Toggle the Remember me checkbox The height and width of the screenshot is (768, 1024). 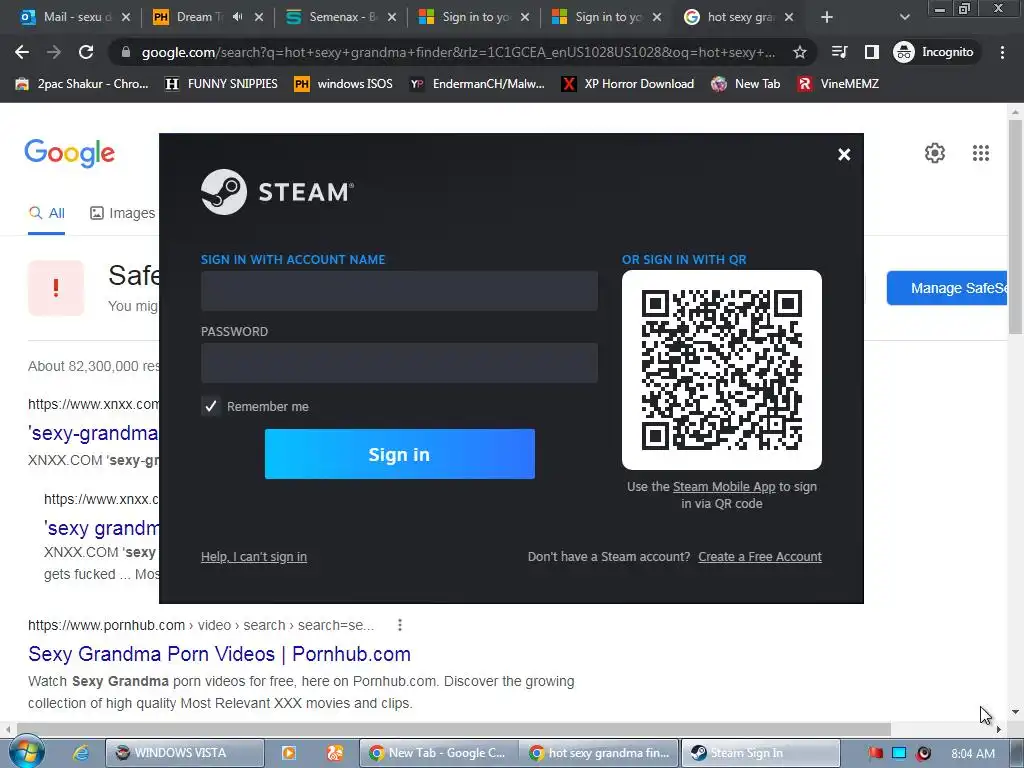[211, 406]
